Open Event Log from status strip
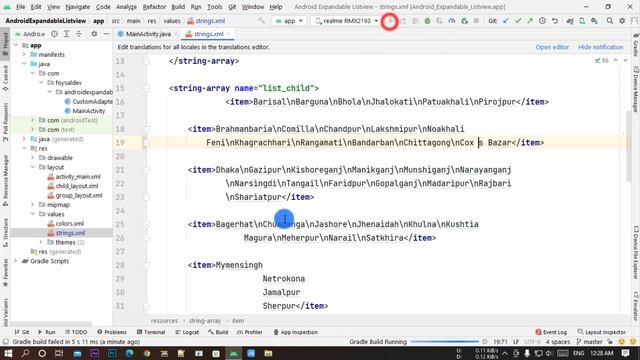Viewport: 640px width, 360px height. click(551, 332)
